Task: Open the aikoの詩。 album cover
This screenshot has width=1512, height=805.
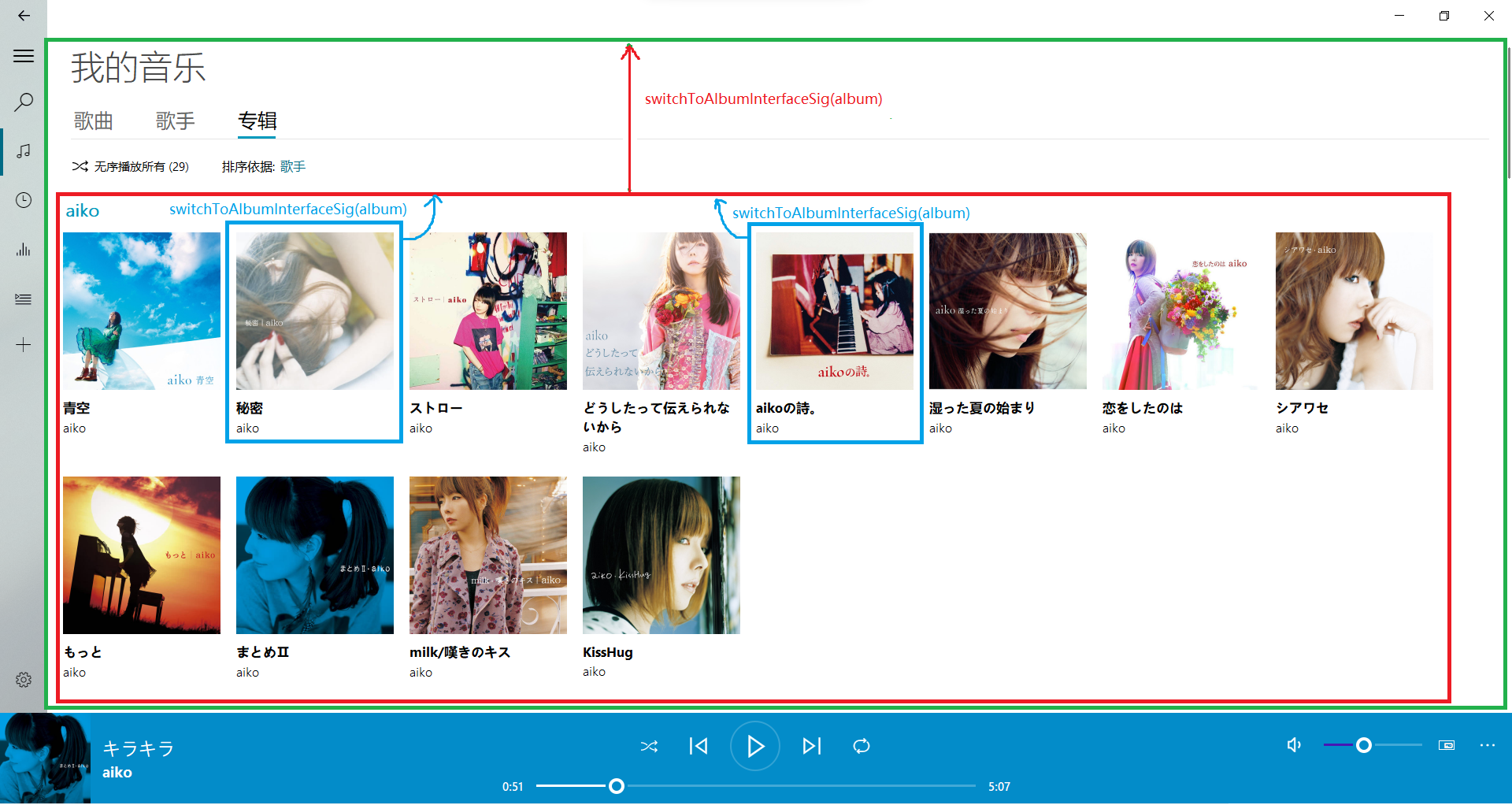Action: (x=835, y=311)
